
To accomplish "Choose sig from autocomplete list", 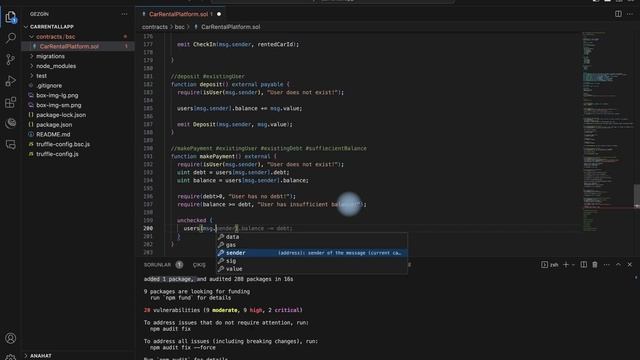I will 312,261.
